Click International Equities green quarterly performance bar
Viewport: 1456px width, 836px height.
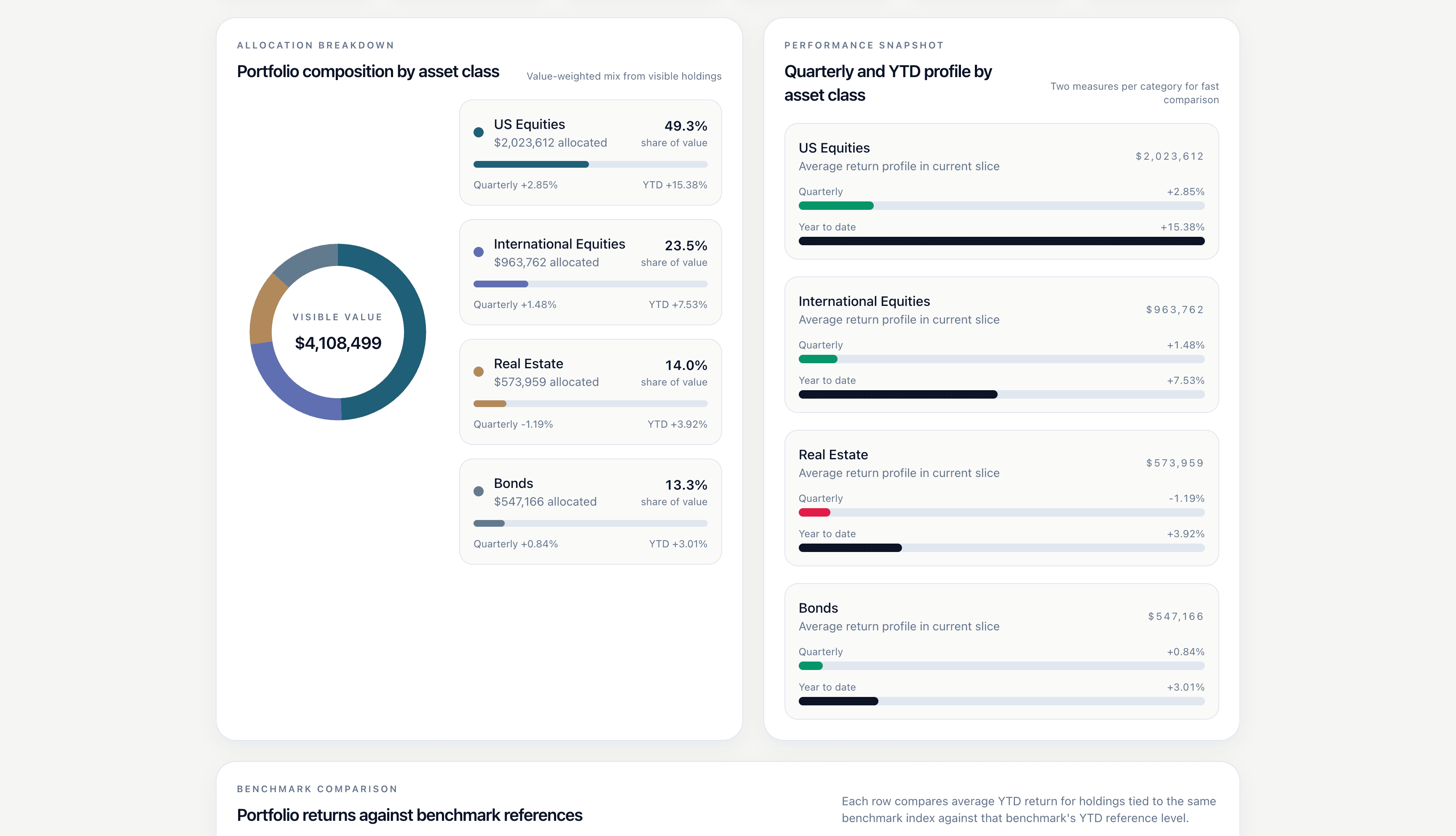pyautogui.click(x=818, y=359)
